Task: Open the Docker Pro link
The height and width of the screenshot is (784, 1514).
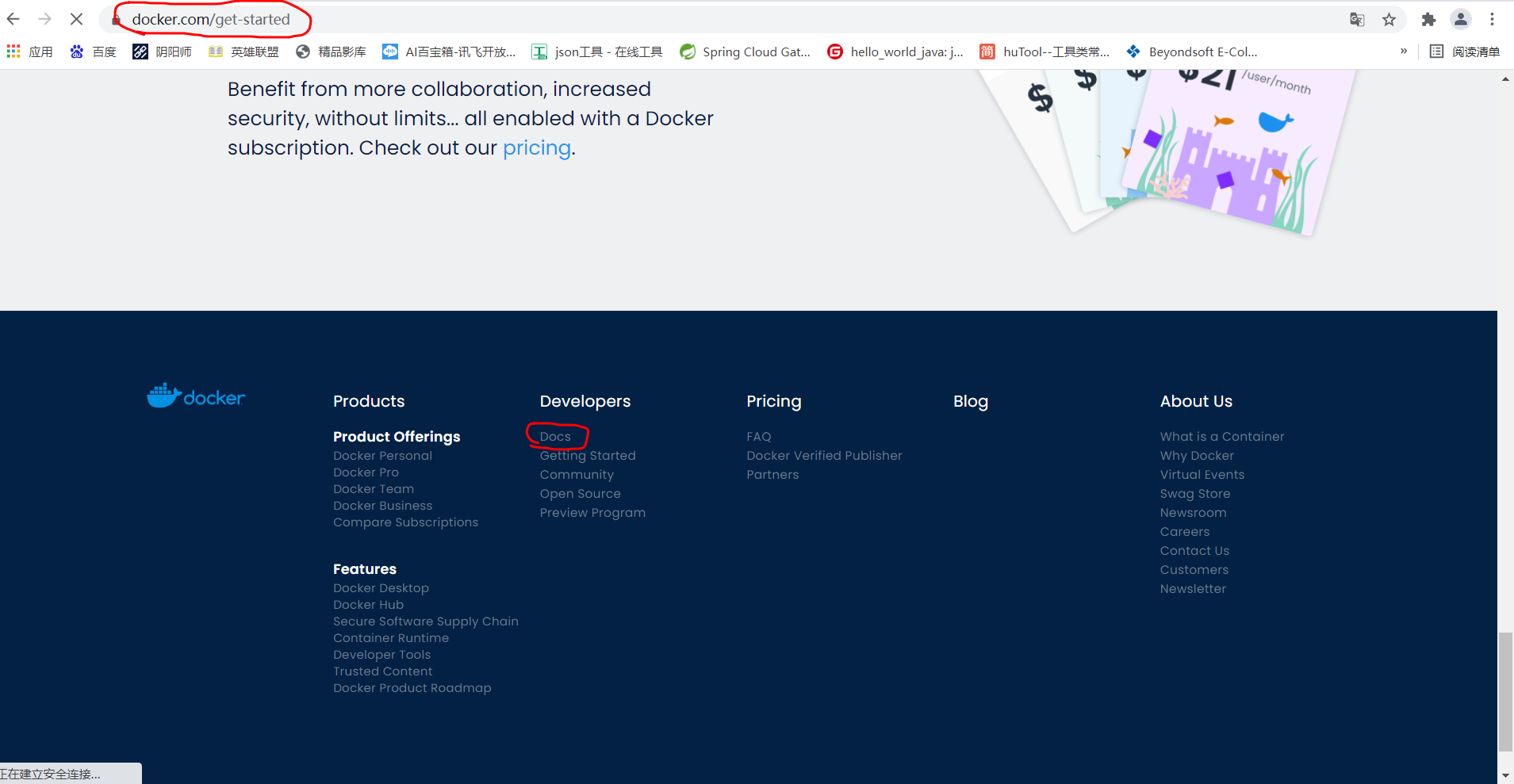Action: pyautogui.click(x=366, y=472)
